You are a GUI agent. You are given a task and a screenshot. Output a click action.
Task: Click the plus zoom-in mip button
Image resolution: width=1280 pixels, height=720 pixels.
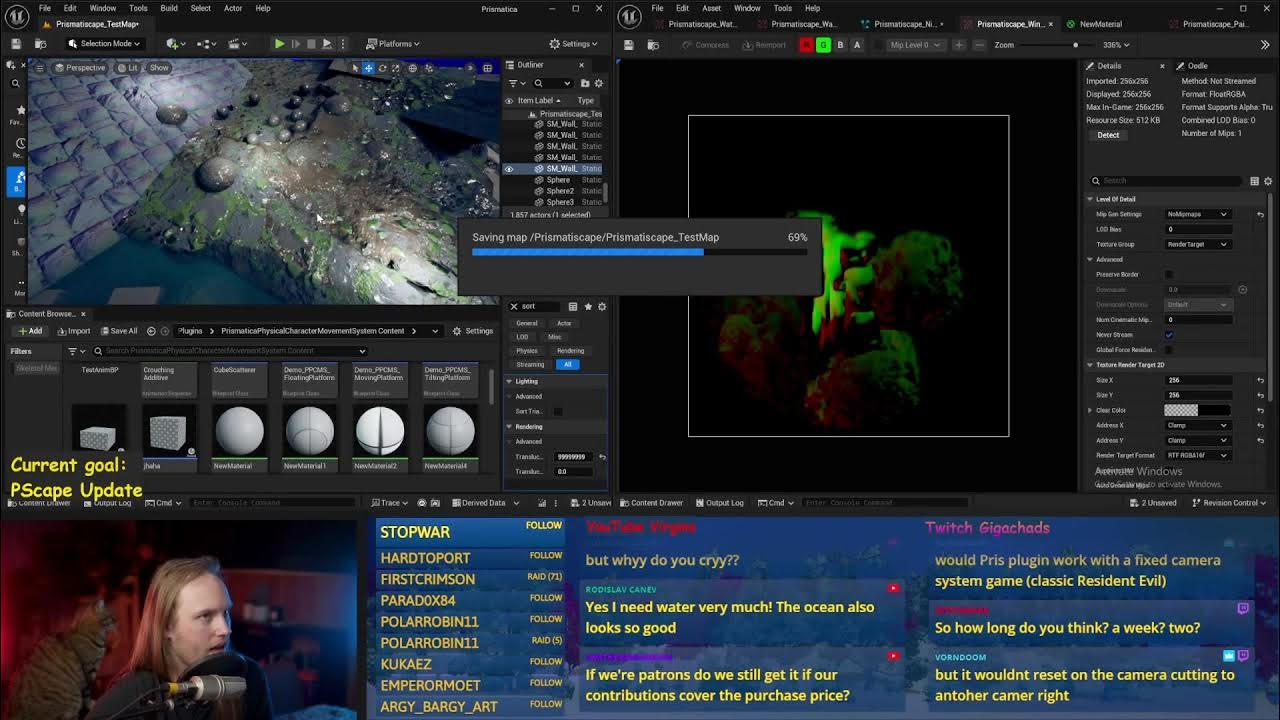coord(959,45)
